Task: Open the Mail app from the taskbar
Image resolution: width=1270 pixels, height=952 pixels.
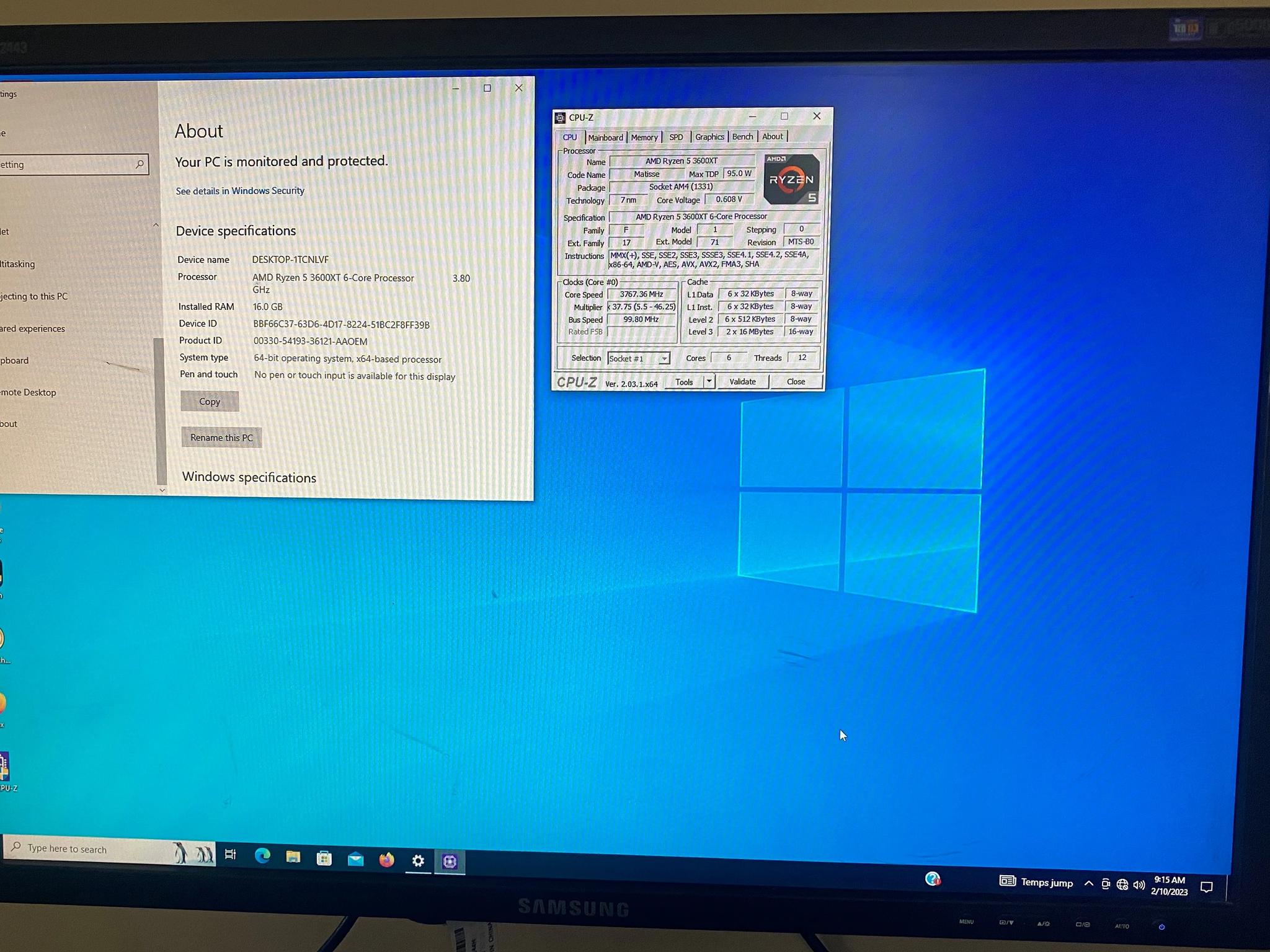Action: pos(355,859)
